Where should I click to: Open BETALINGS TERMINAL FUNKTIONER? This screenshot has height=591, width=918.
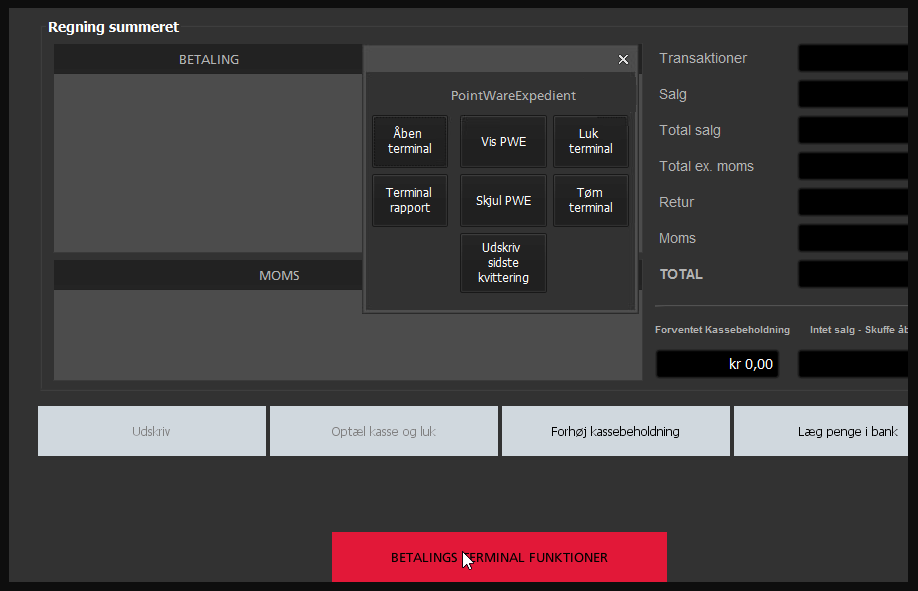499,557
